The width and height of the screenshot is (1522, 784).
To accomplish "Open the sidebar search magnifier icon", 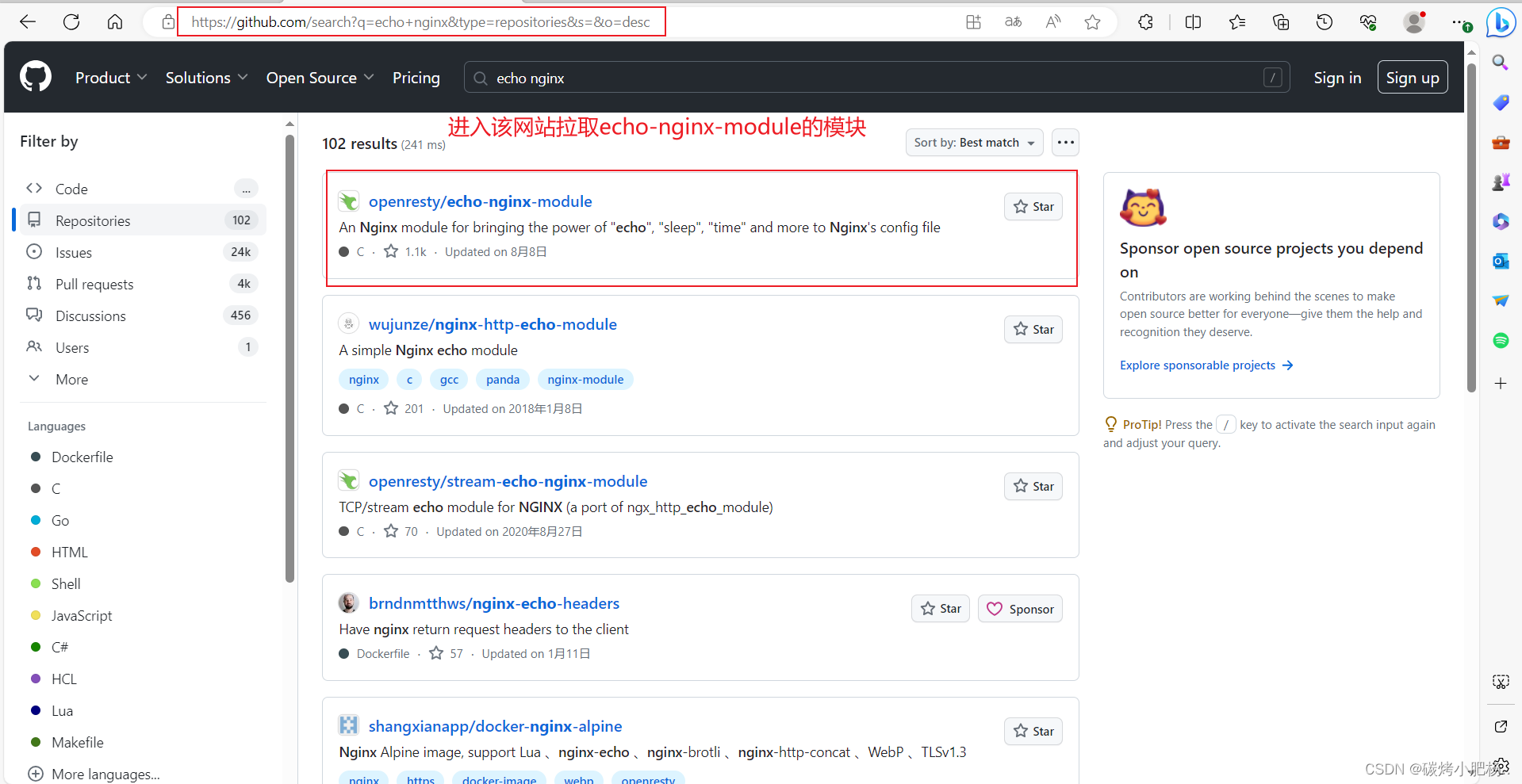I will coord(1501,63).
